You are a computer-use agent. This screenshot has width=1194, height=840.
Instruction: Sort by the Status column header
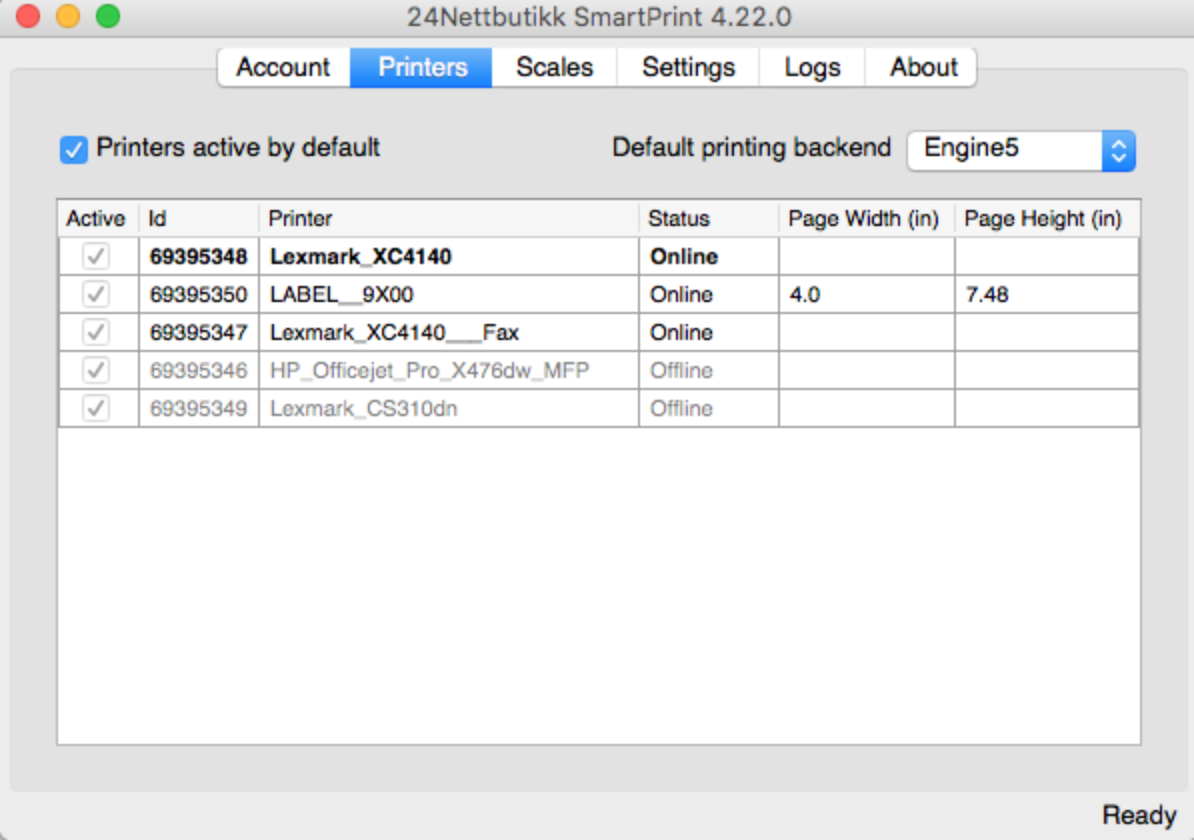pyautogui.click(x=708, y=219)
